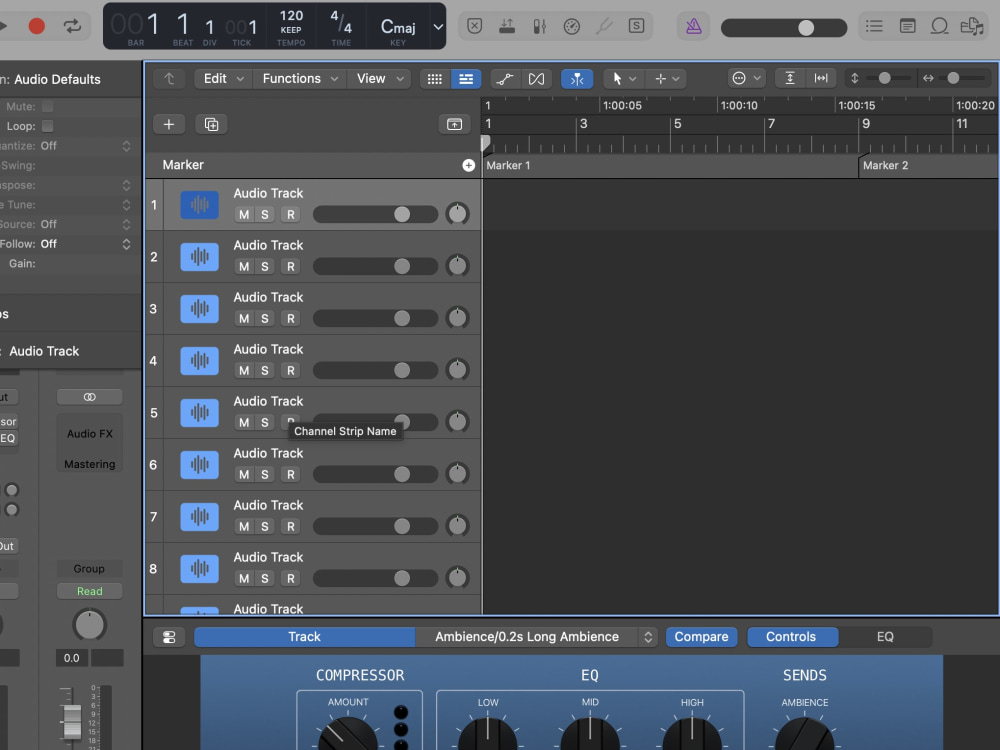1000x750 pixels.
Task: Show automation curves button
Action: (x=506, y=78)
